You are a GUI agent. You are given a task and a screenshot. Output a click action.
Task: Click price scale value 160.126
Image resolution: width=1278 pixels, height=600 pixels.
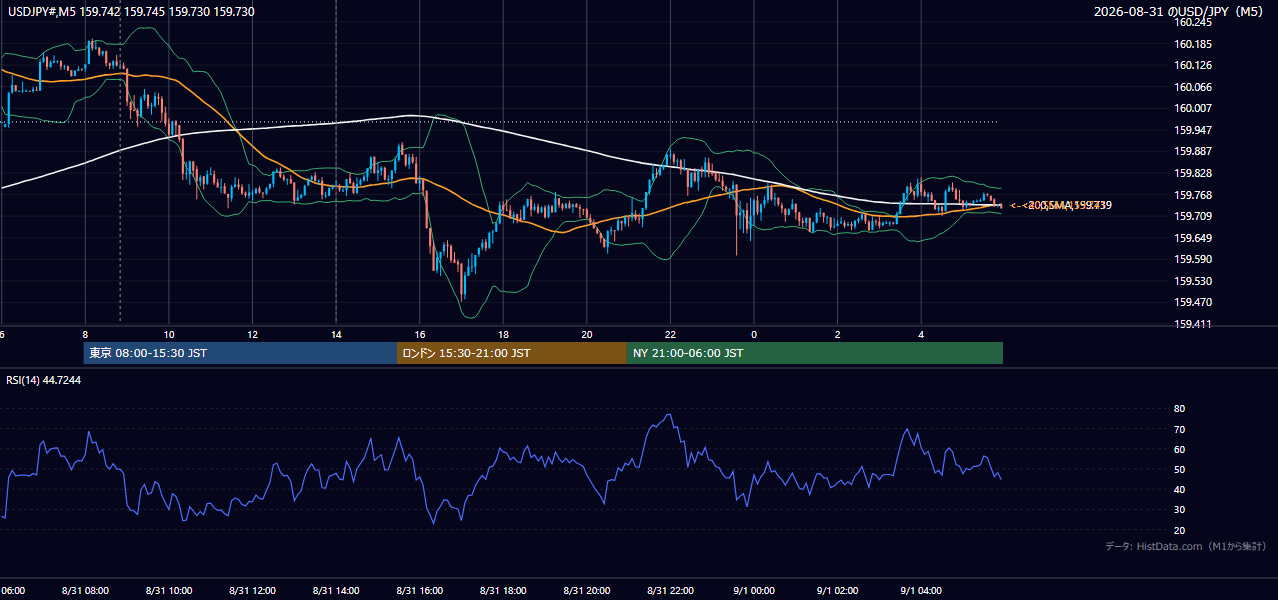click(x=1194, y=65)
